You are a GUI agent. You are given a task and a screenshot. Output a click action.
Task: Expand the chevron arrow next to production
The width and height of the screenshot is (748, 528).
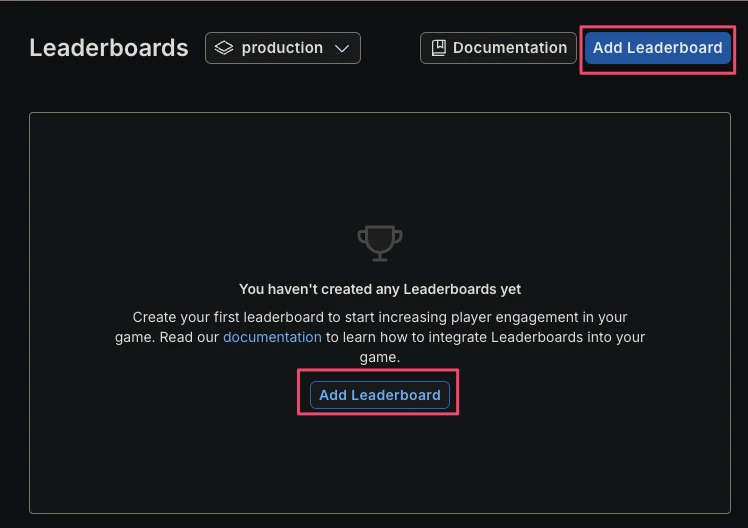342,48
